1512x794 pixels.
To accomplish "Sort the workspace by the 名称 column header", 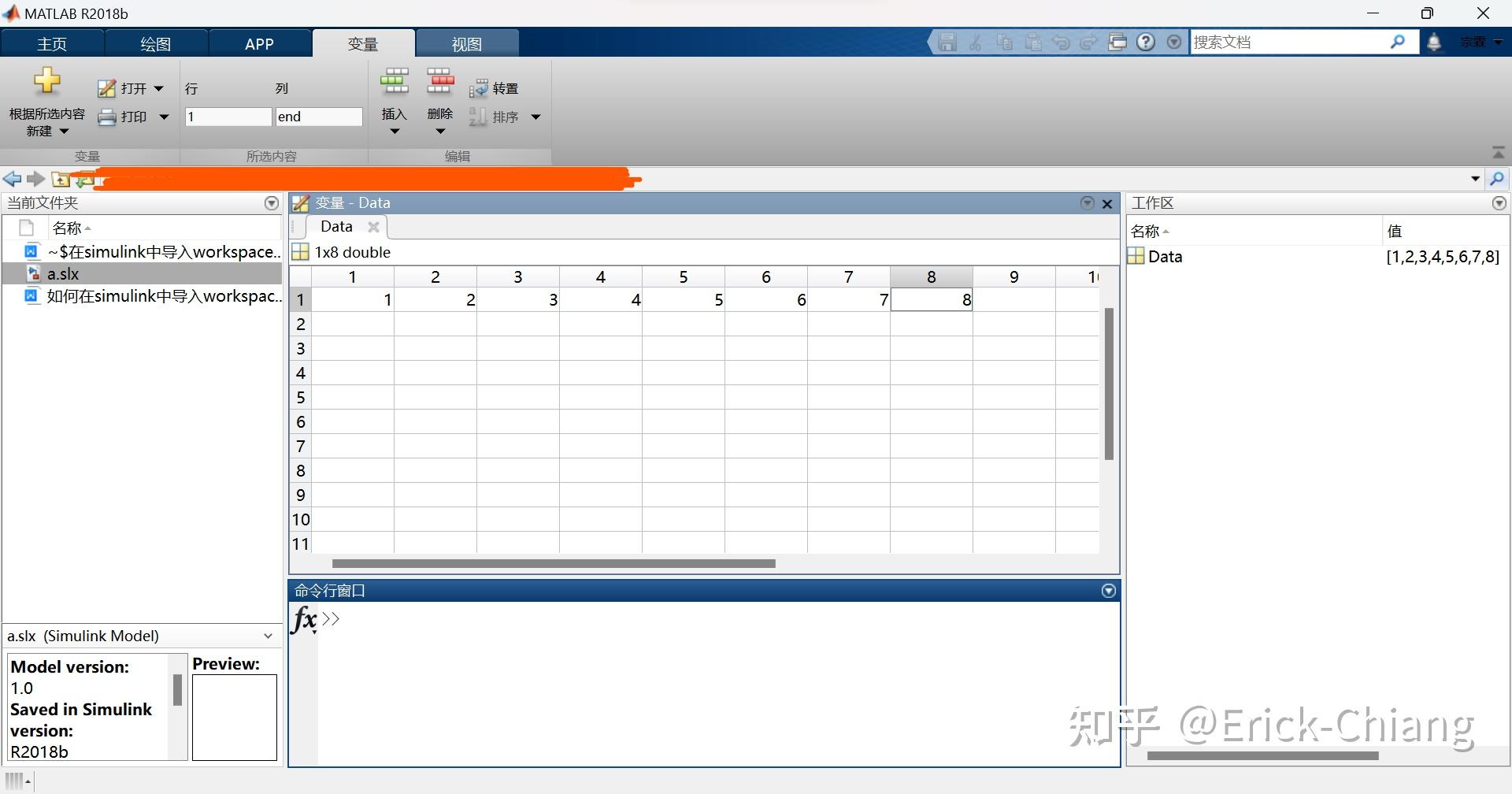I will point(1148,230).
